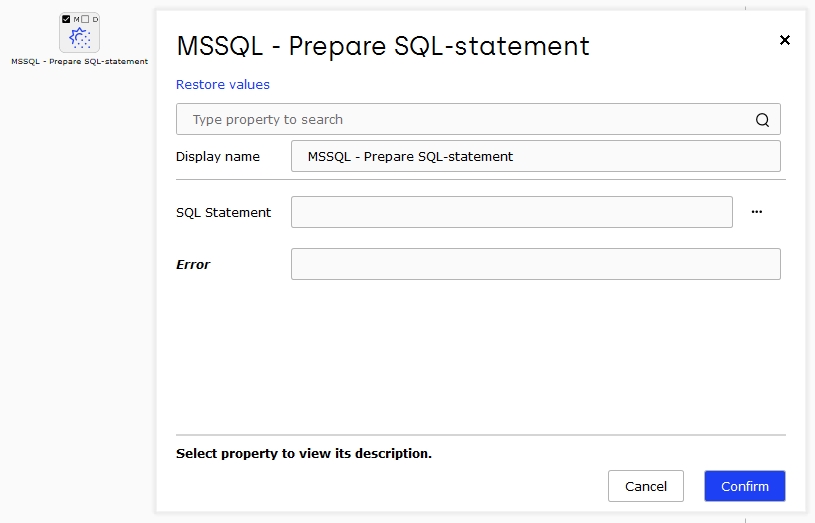Screen dimensions: 815x523
Task: Cancel the property changes
Action: (646, 486)
